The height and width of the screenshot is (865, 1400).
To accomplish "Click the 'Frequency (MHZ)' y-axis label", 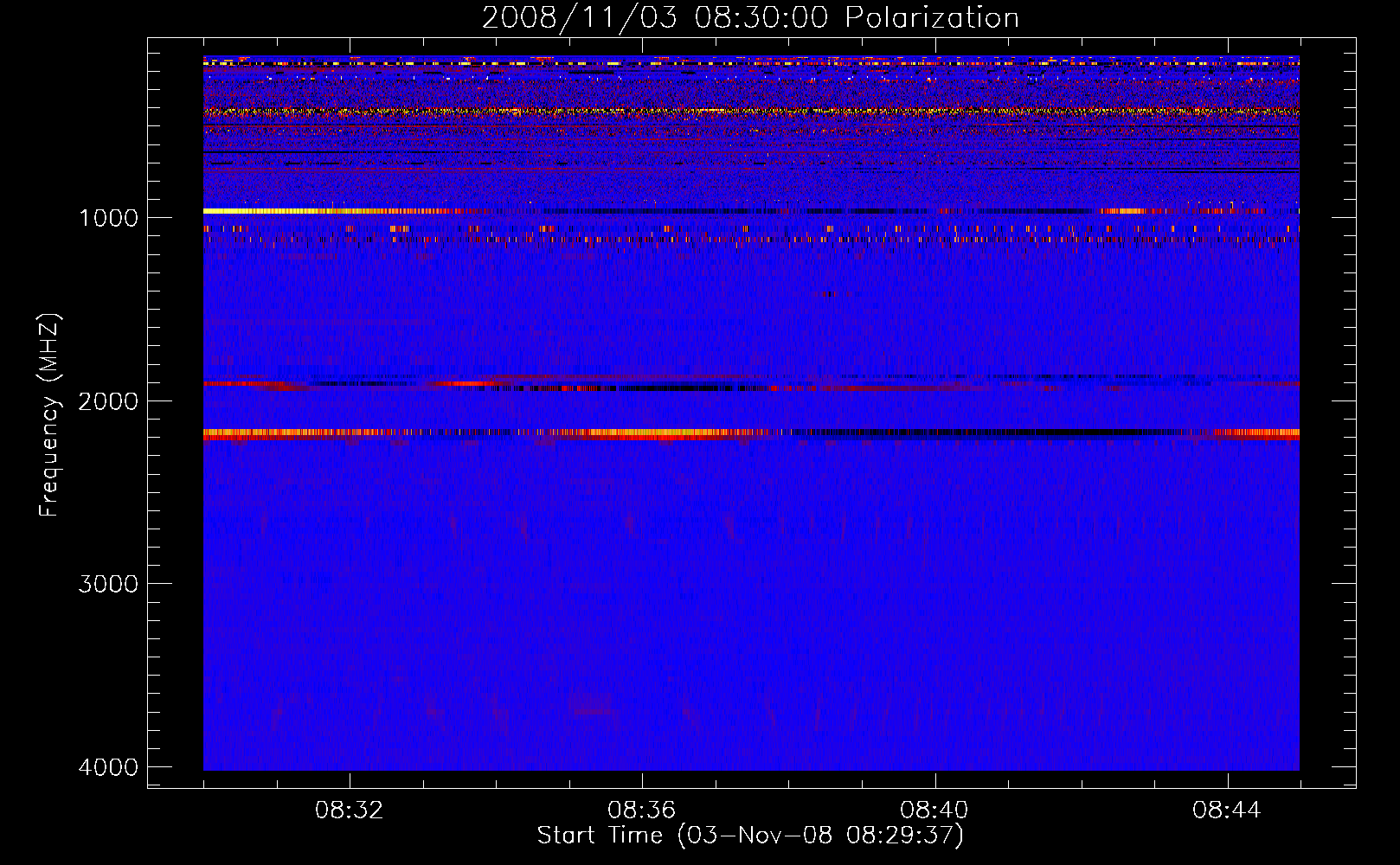I will tap(49, 415).
